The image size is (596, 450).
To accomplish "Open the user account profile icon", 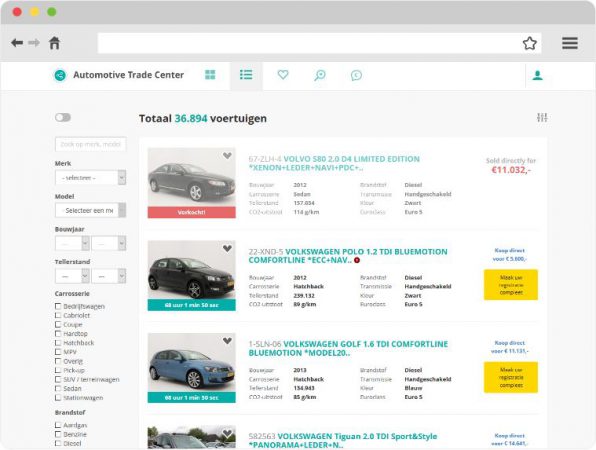I will (537, 75).
